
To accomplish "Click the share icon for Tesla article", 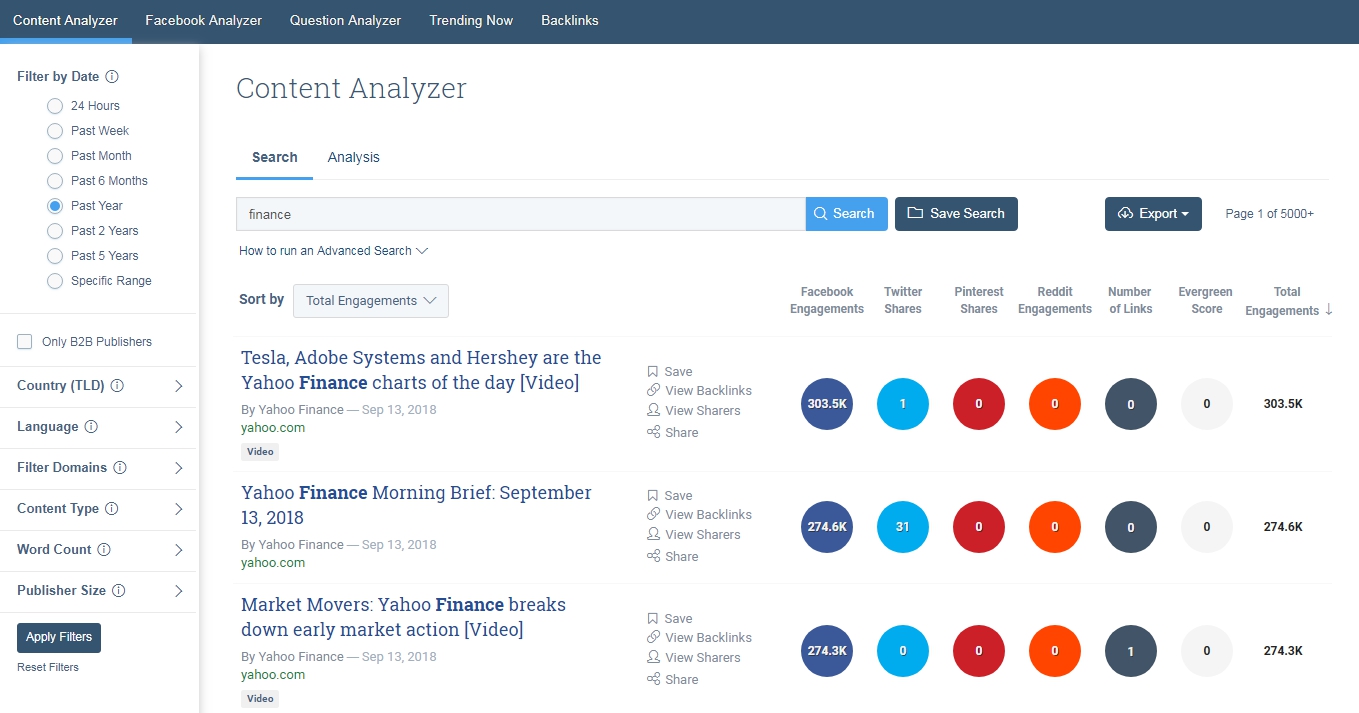I will click(653, 432).
